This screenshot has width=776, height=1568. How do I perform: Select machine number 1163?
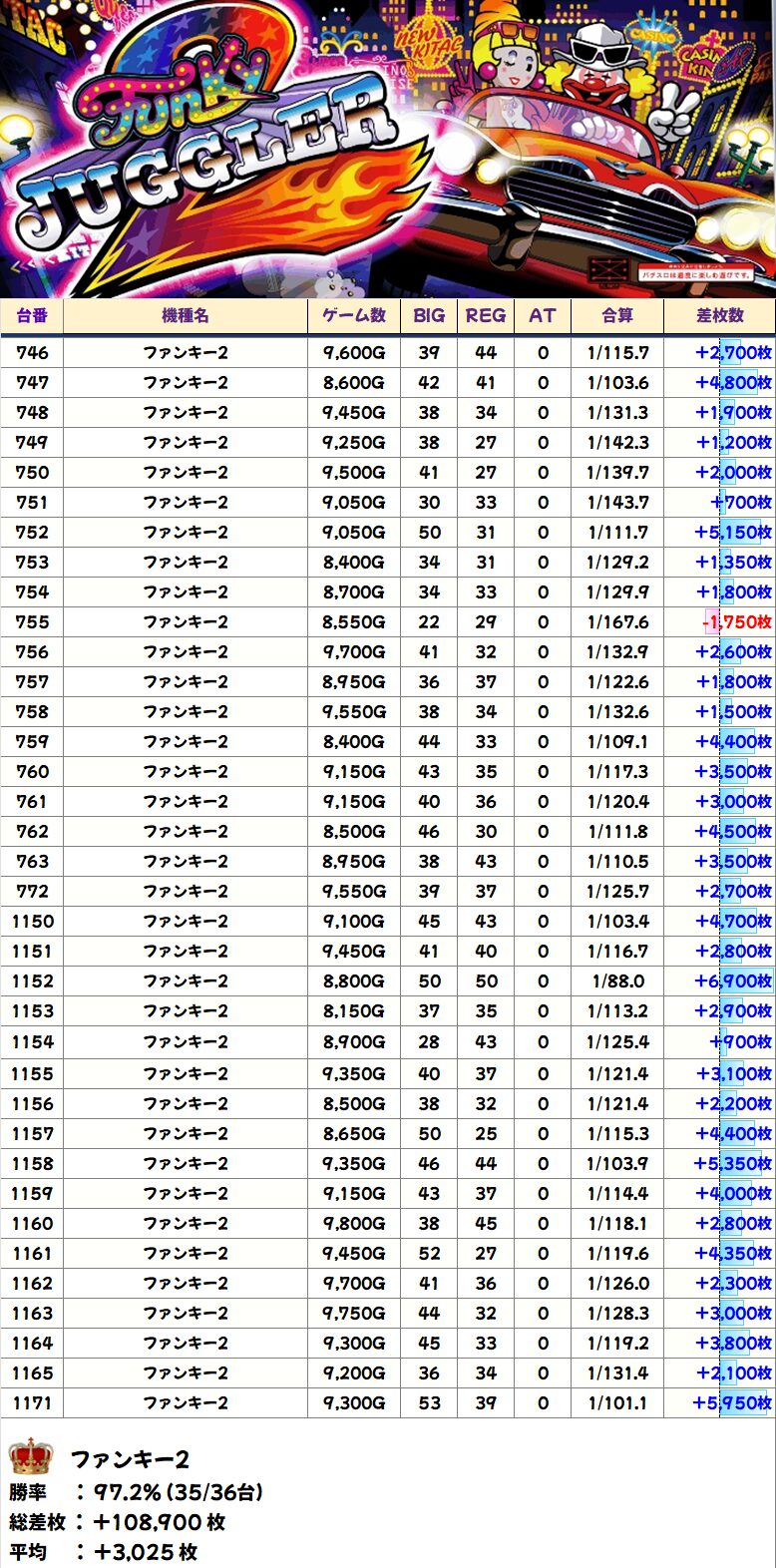[x=32, y=1313]
